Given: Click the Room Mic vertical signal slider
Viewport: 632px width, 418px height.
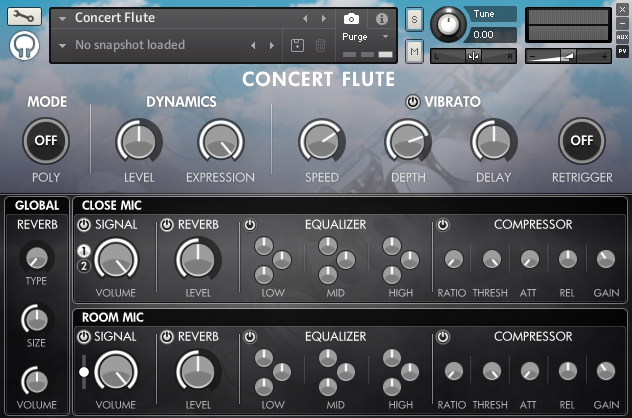Looking at the screenshot, I should pos(84,372).
